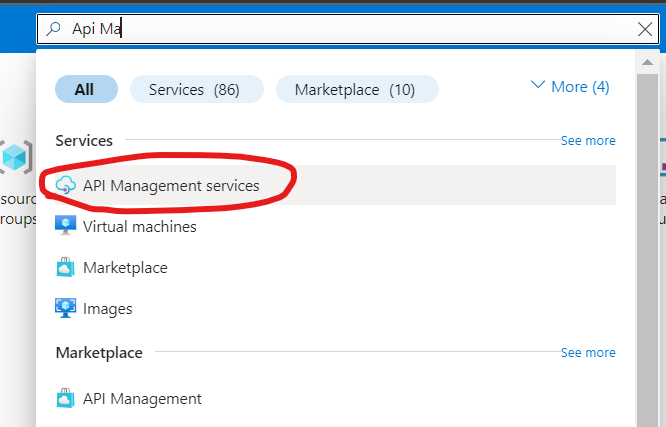Open Images service result
The width and height of the screenshot is (666, 427).
[x=335, y=308]
